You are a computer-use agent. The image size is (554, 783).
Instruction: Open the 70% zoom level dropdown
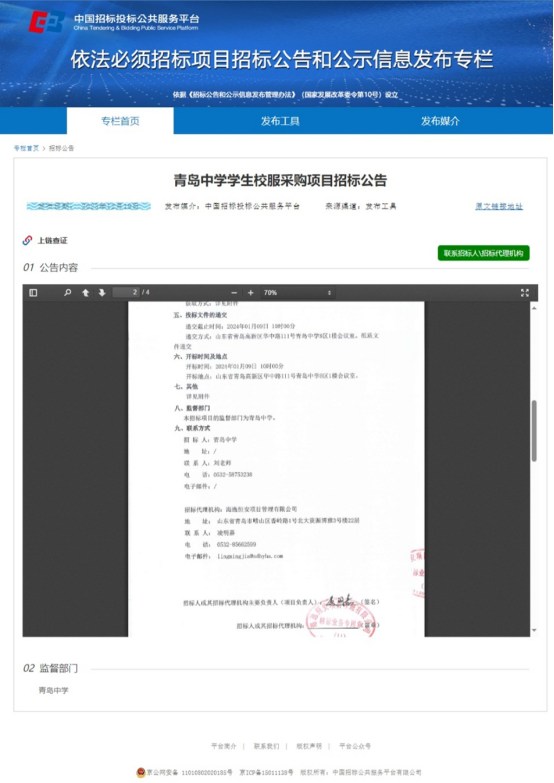[297, 293]
